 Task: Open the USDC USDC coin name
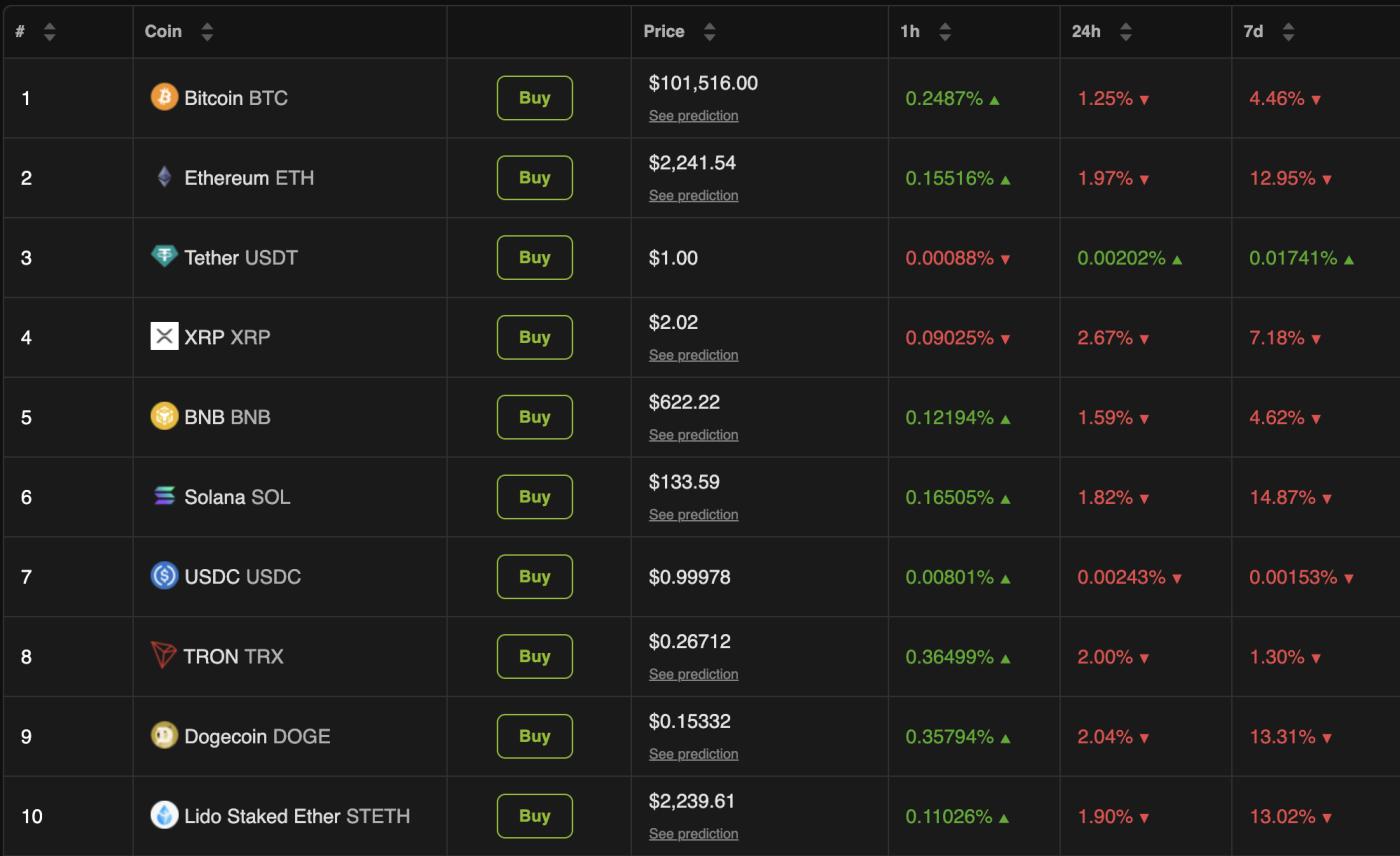click(x=242, y=577)
